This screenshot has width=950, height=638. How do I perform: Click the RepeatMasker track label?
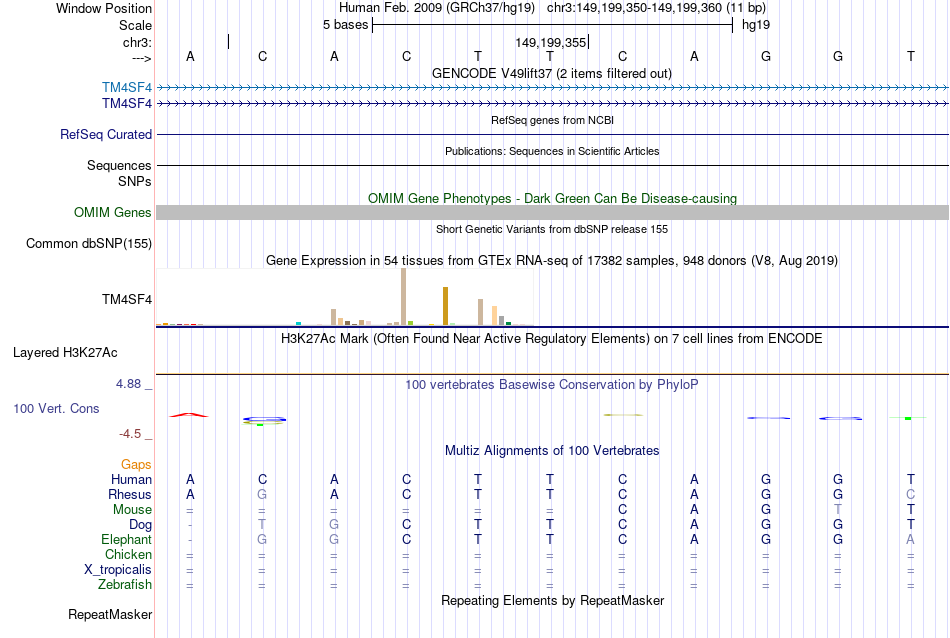tap(110, 614)
